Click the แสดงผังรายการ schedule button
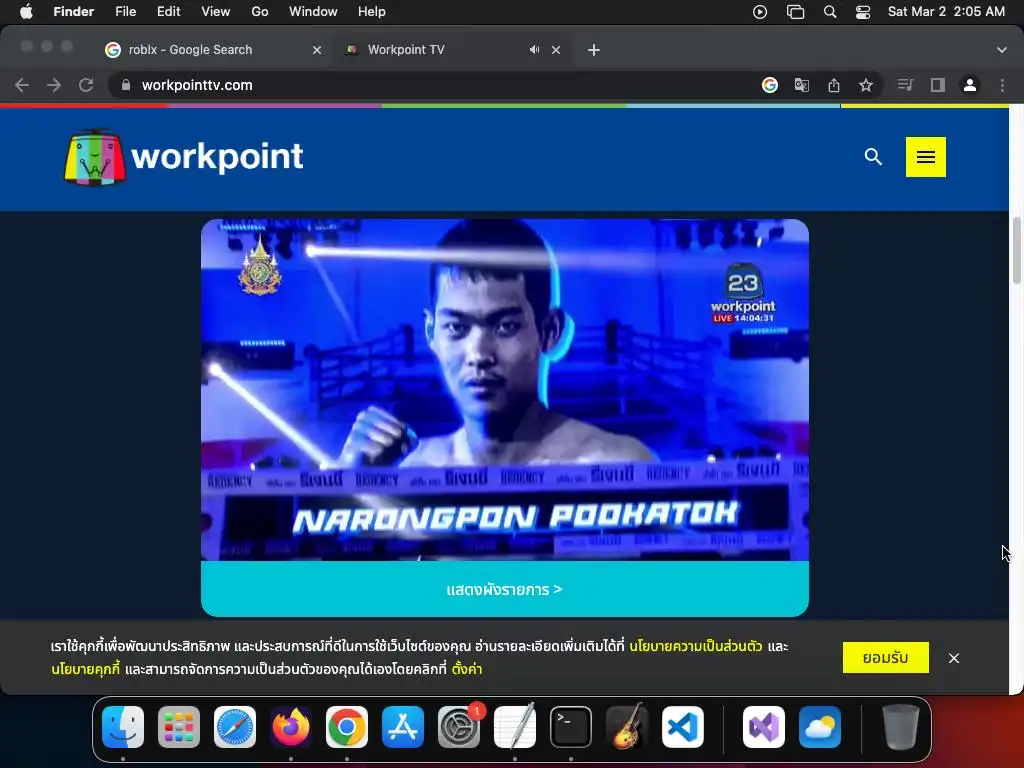1024x768 pixels. pyautogui.click(x=505, y=589)
